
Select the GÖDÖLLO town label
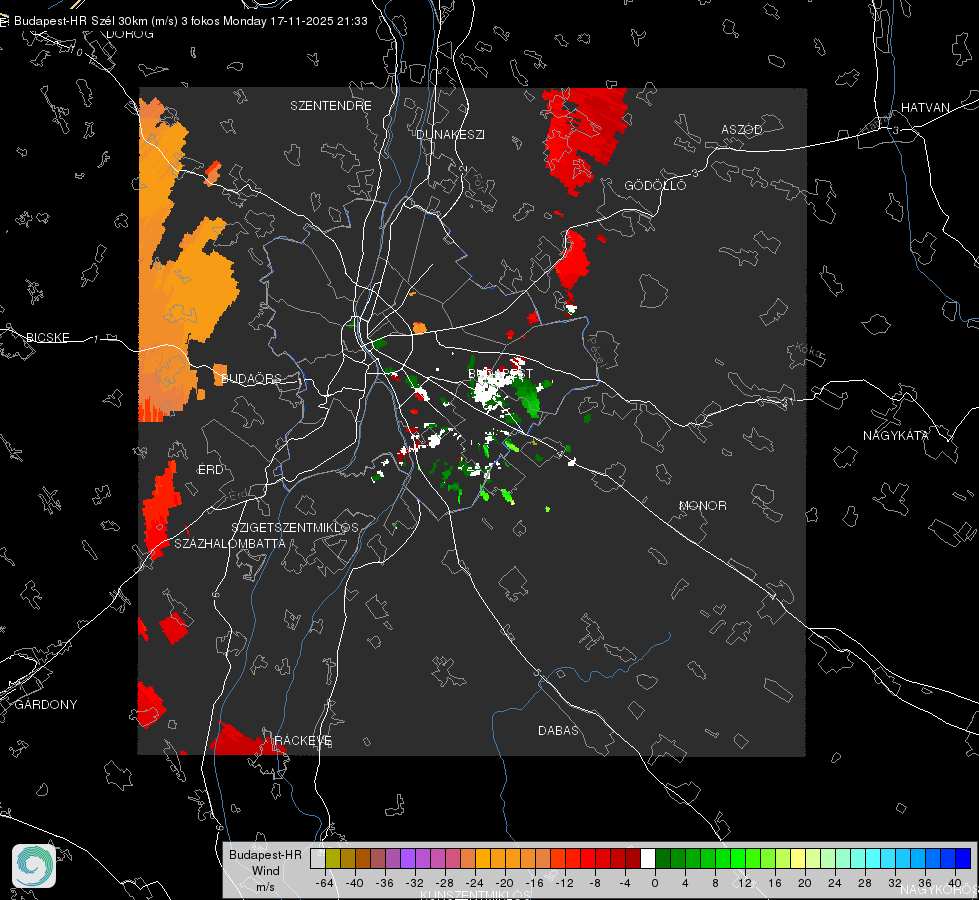pos(655,185)
